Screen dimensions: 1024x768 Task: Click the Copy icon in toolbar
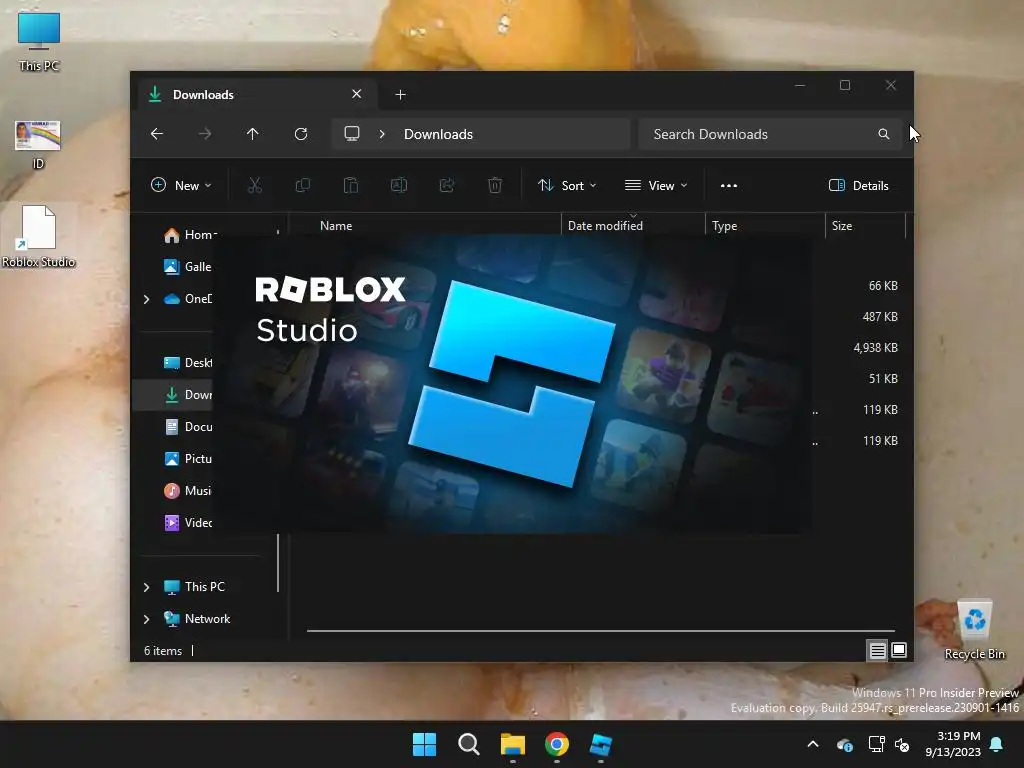[x=302, y=185]
